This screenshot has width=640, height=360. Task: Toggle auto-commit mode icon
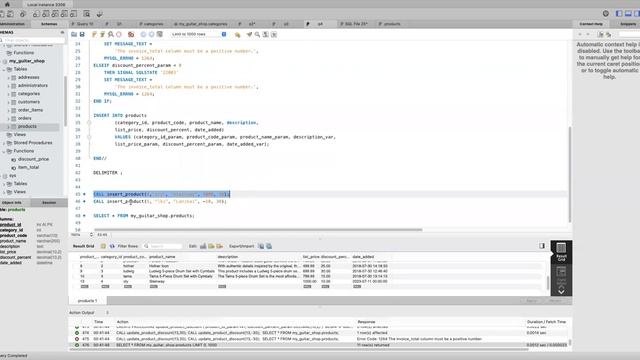tap(160, 35)
